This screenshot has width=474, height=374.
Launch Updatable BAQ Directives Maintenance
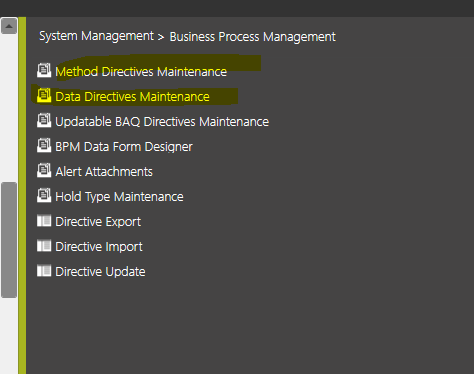(162, 122)
